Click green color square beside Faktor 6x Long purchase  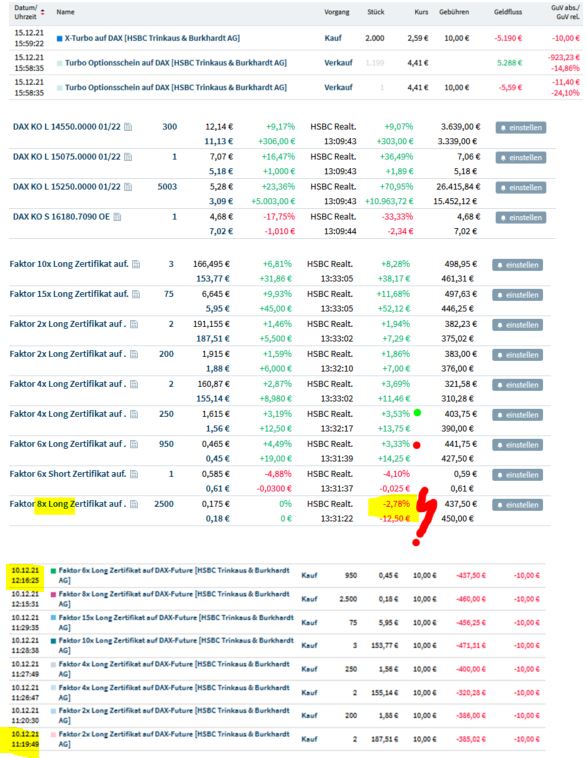pos(53,571)
